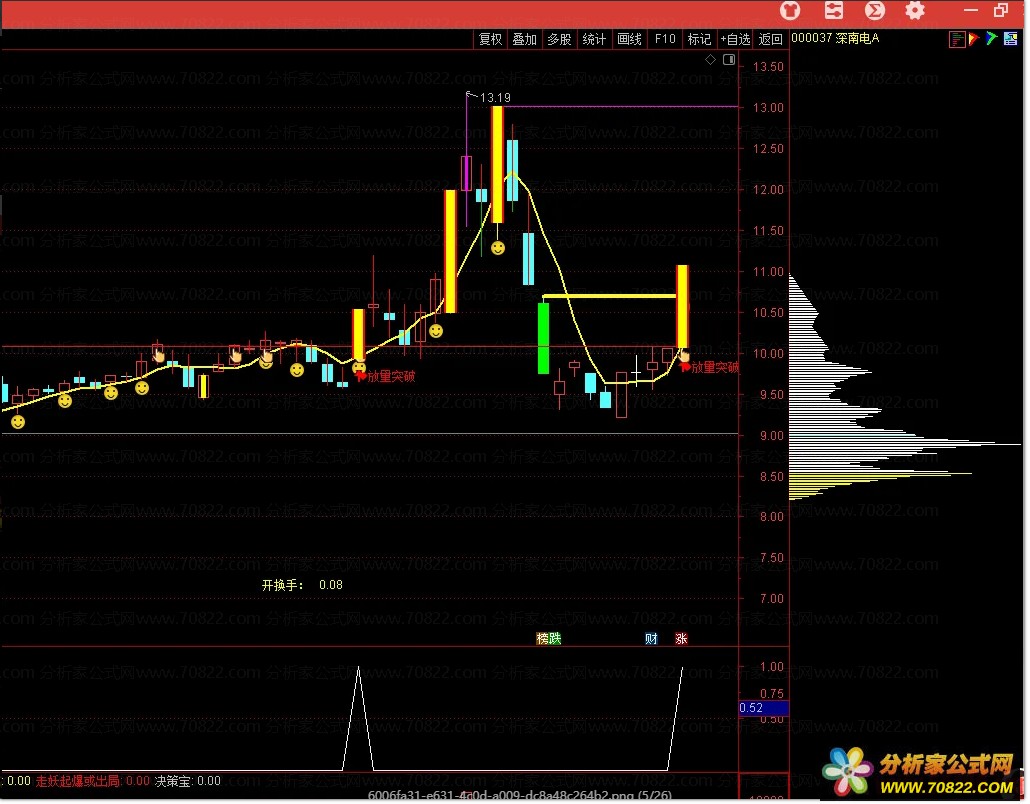Open settings gear icon
Viewport: 1030px width, 804px height.
click(915, 10)
